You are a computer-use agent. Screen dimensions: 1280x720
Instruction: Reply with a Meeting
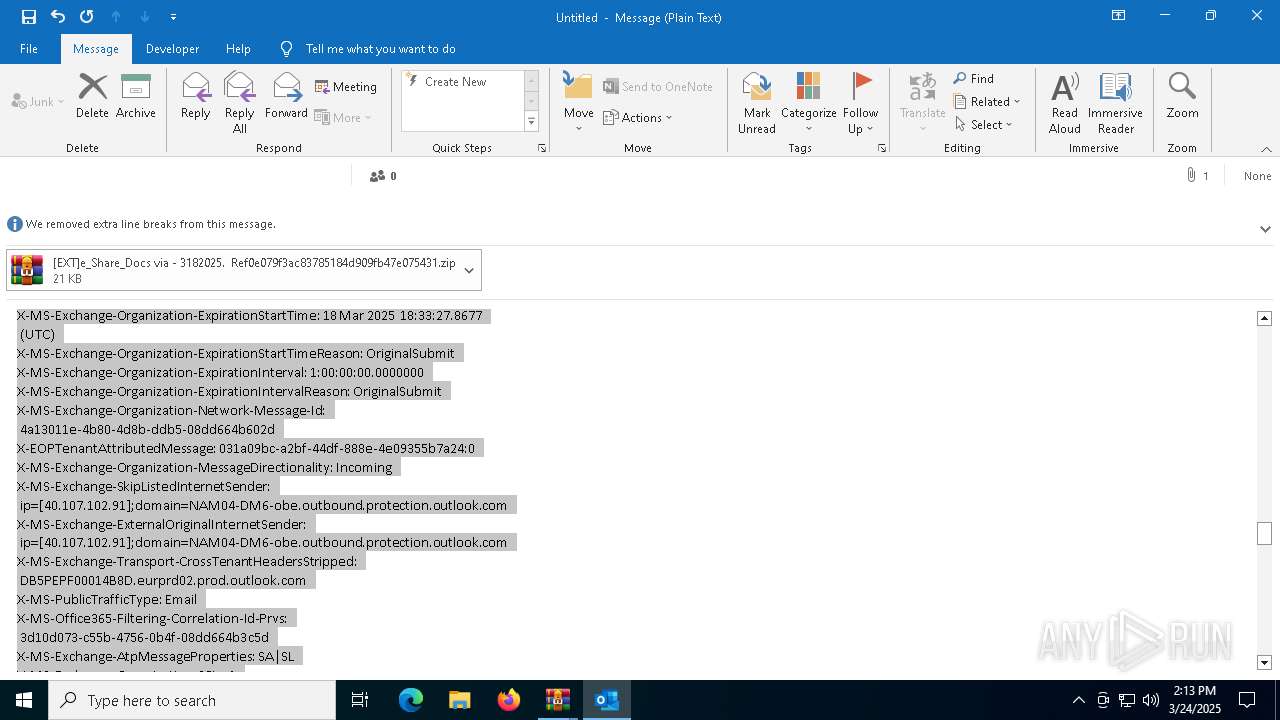click(x=346, y=87)
